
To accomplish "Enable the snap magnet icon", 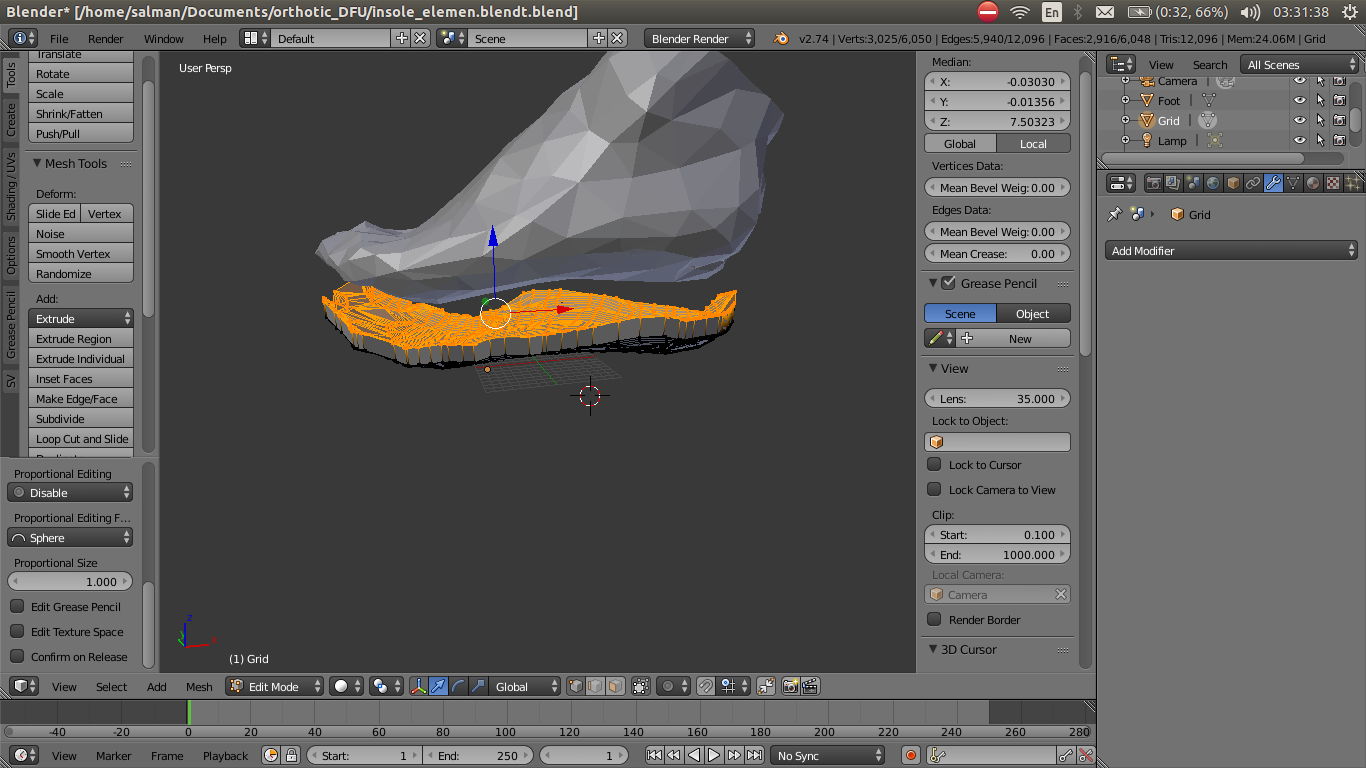I will [706, 686].
